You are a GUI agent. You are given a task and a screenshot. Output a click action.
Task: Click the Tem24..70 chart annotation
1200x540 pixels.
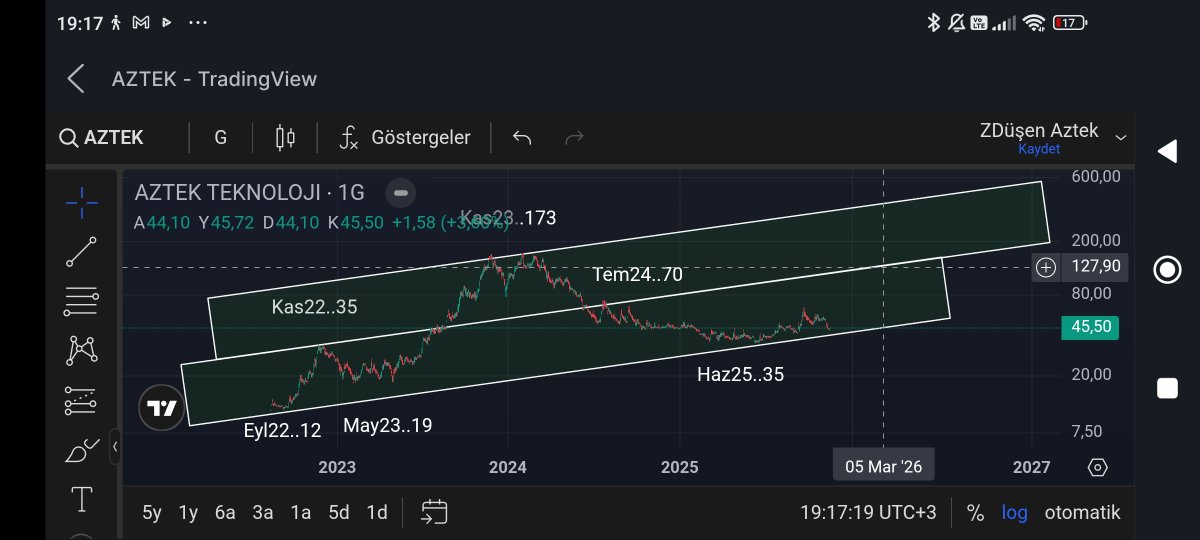coord(637,274)
